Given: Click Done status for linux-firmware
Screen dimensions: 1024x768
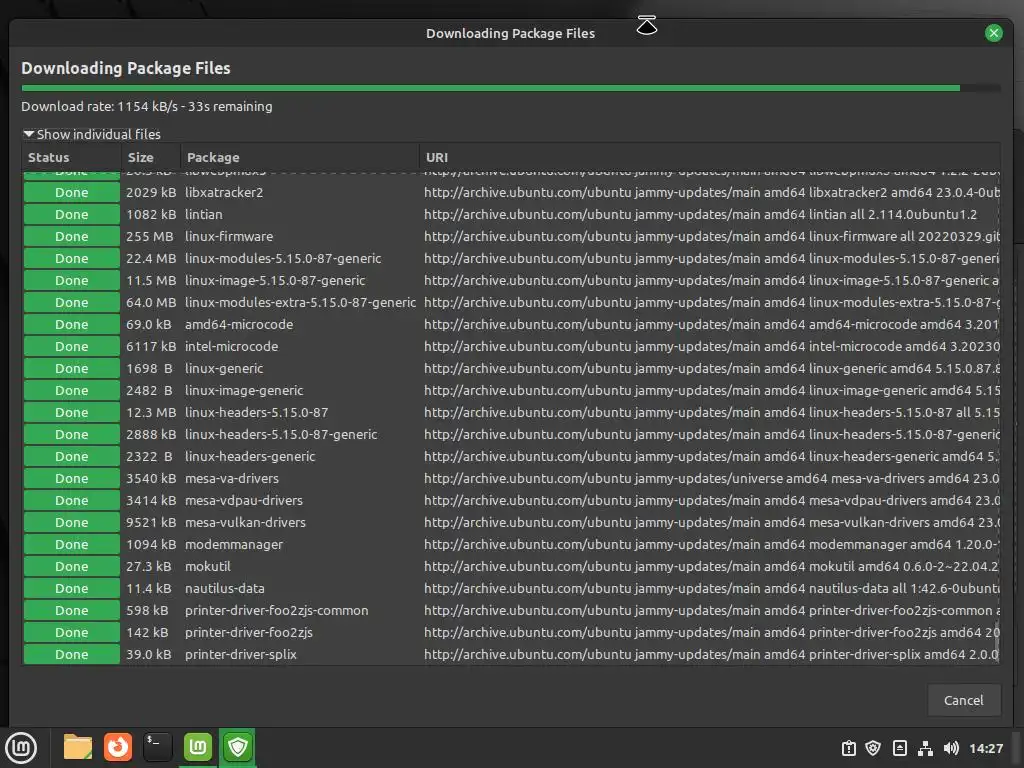Looking at the screenshot, I should 72,236.
